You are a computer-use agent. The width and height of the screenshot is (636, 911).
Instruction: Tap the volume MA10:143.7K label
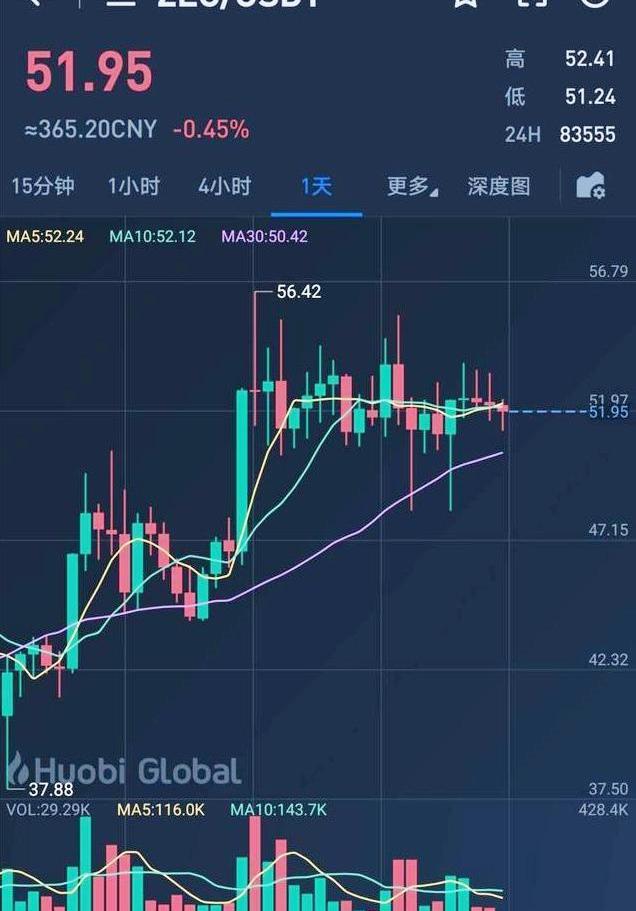(278, 809)
